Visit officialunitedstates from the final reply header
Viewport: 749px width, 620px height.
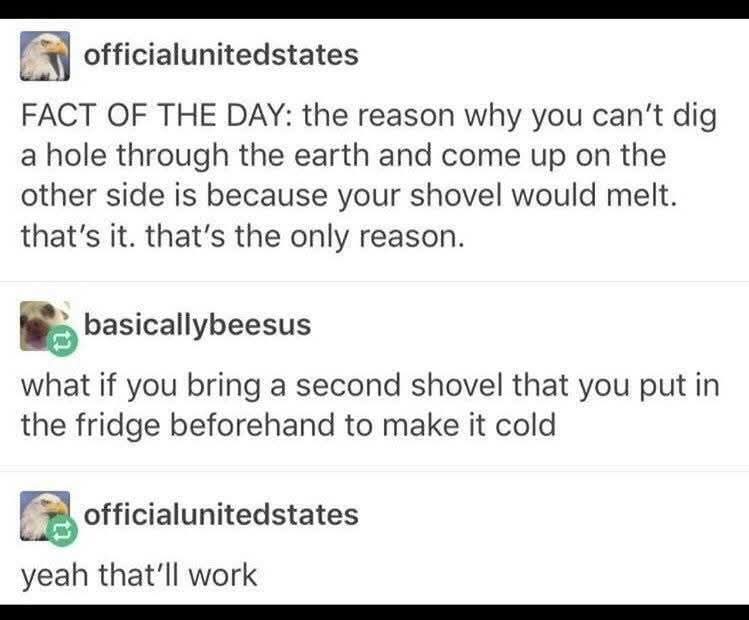tap(221, 514)
